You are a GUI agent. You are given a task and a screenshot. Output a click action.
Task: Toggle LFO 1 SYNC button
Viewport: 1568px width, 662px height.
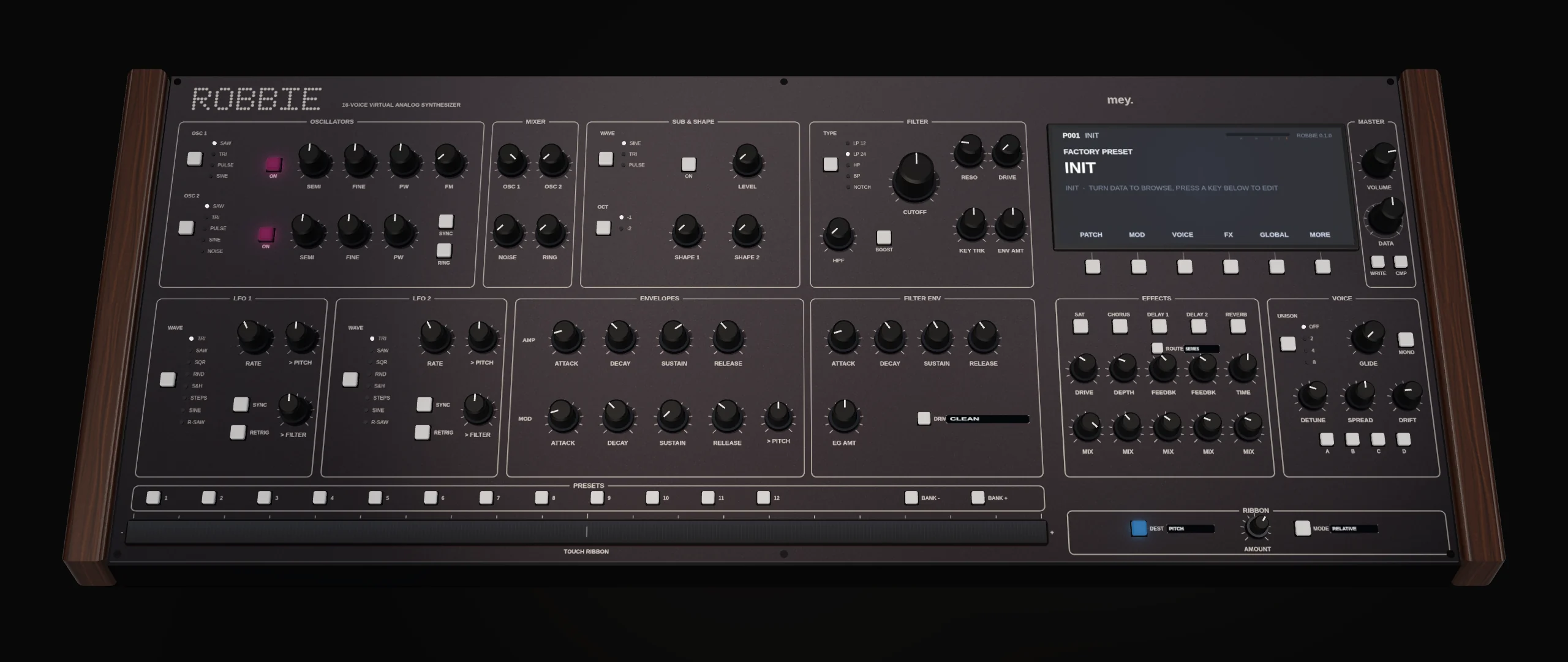(241, 405)
